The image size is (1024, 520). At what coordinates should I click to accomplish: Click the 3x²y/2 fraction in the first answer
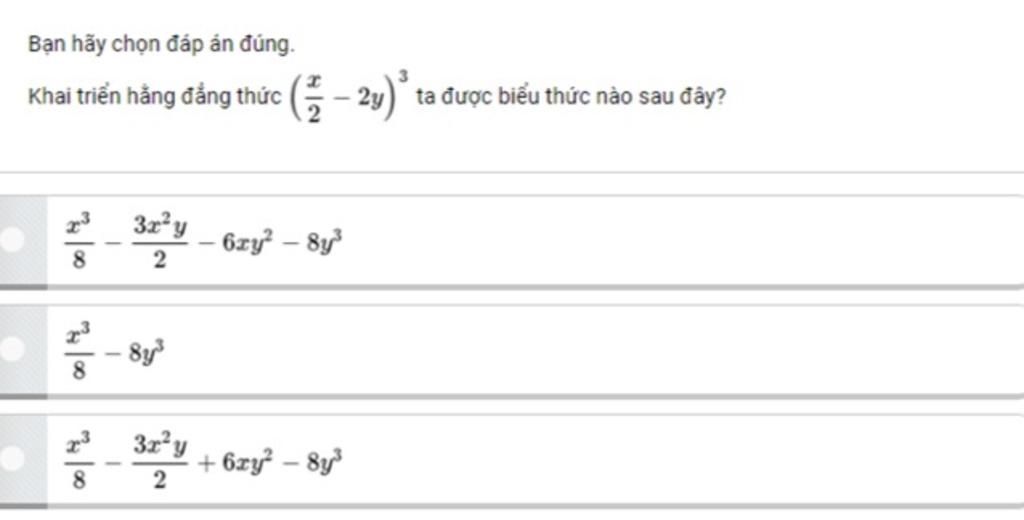pos(160,242)
